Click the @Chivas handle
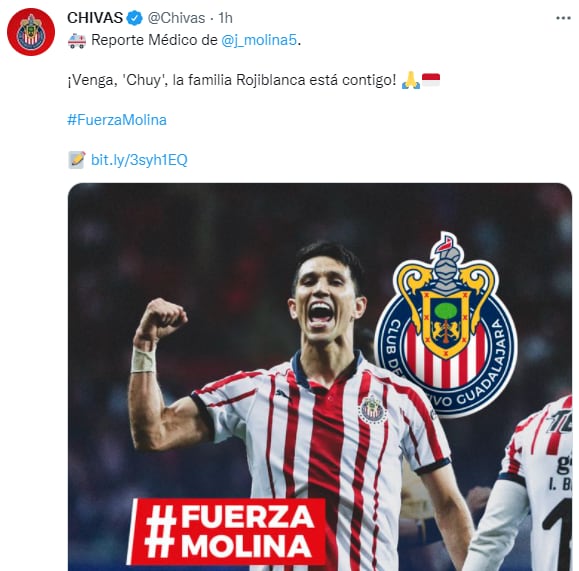Viewport: 579px width, 571px height. coord(176,18)
